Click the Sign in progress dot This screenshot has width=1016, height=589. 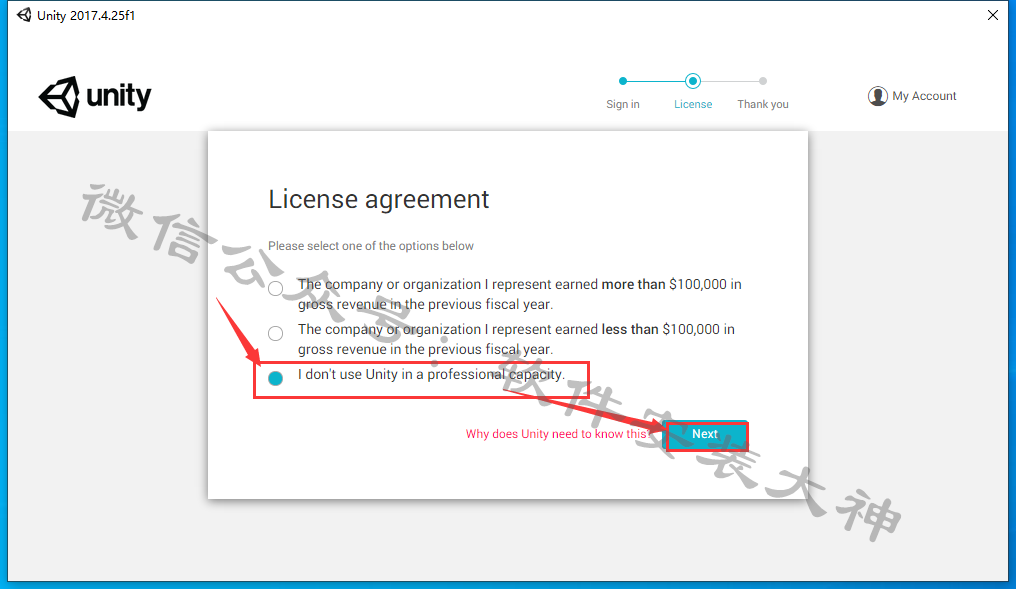(x=623, y=81)
